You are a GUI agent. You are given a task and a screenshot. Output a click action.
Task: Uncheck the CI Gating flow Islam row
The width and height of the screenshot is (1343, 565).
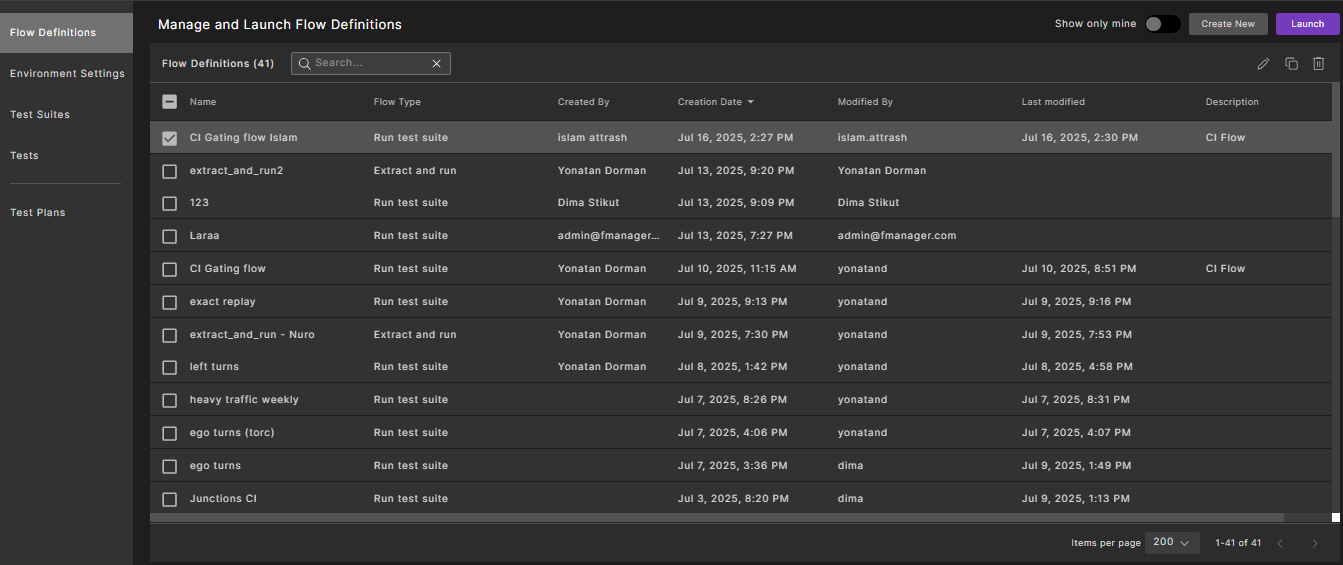pyautogui.click(x=170, y=138)
